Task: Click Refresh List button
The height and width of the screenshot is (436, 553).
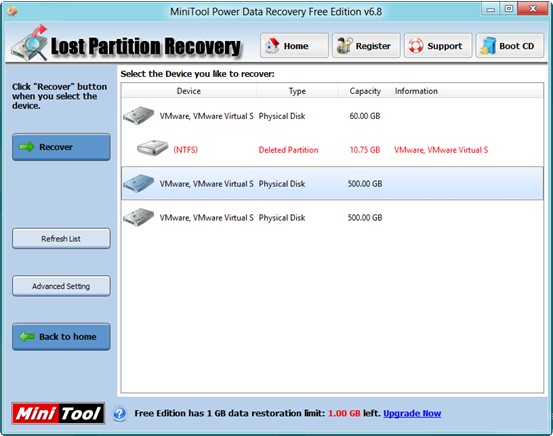Action: (x=61, y=239)
